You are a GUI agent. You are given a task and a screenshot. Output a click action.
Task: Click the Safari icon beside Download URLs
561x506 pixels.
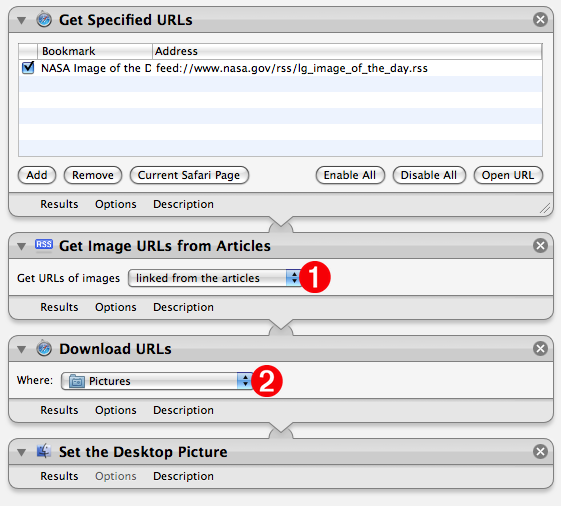(x=44, y=348)
